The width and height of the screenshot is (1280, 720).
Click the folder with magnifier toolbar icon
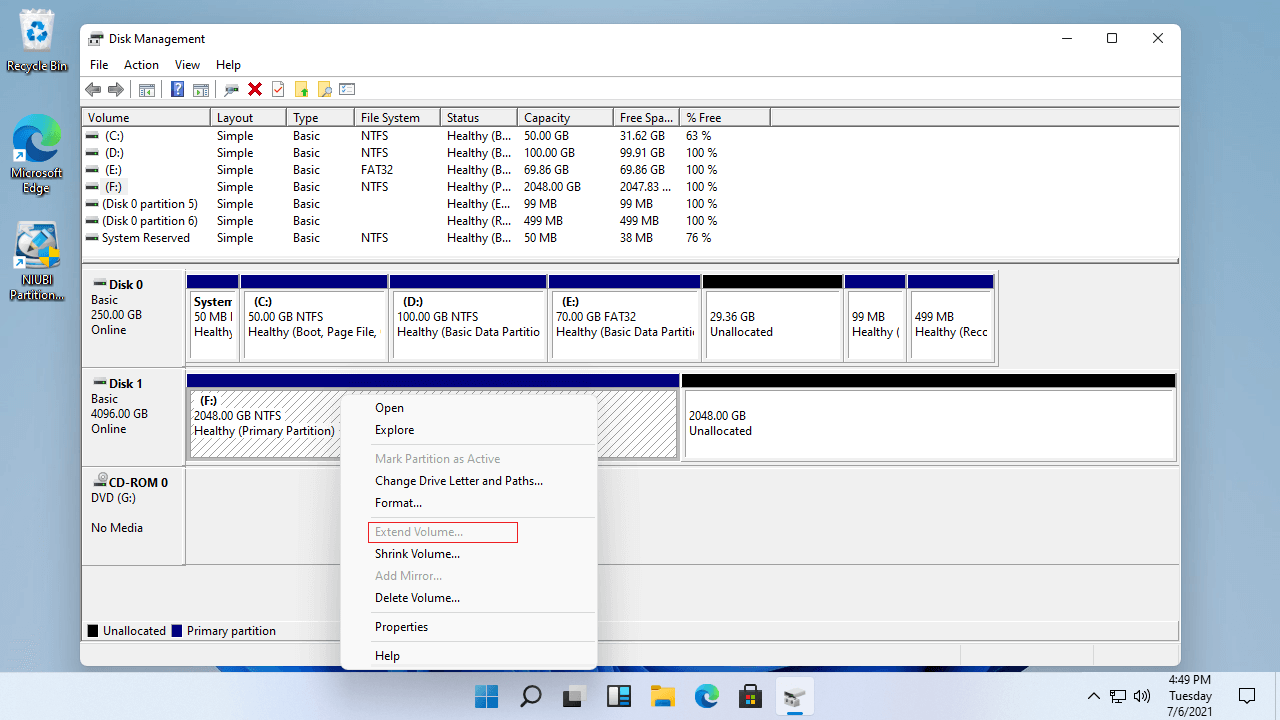click(x=324, y=90)
